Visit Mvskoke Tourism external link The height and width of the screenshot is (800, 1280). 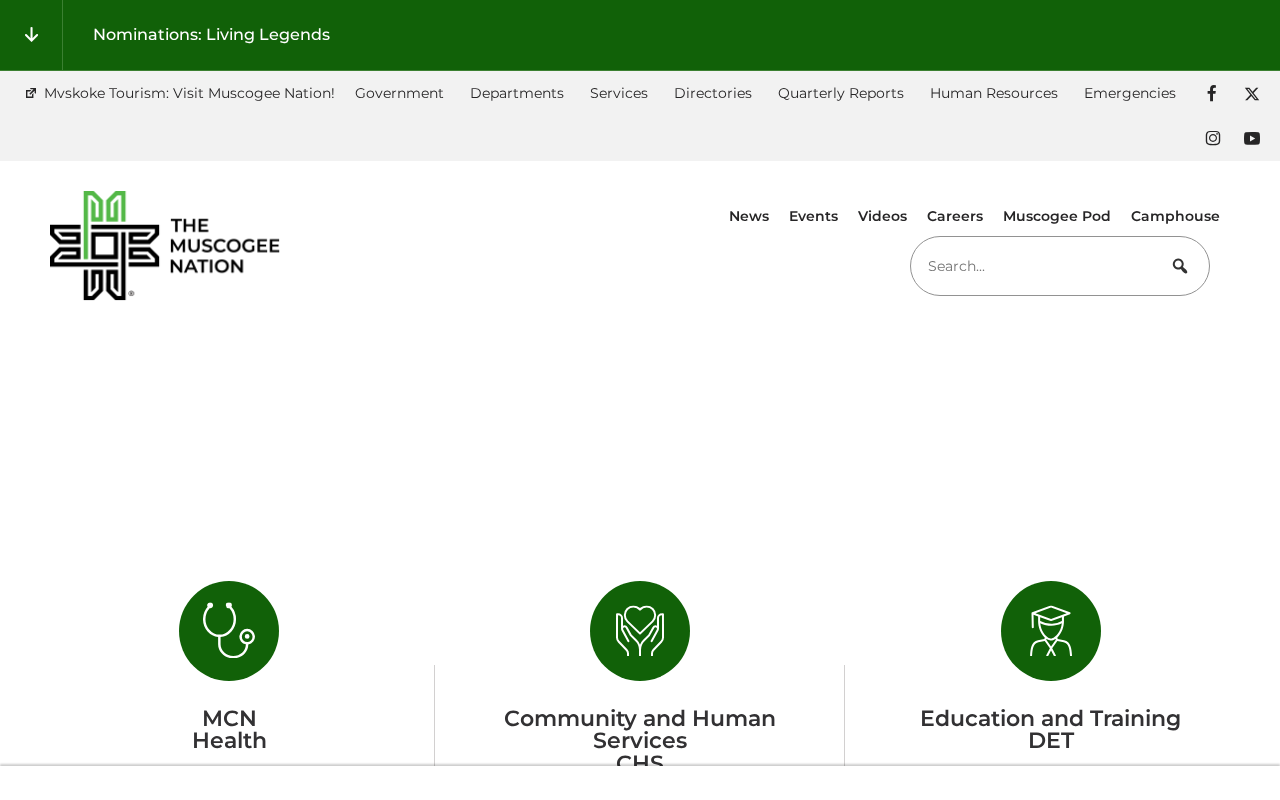coord(188,93)
